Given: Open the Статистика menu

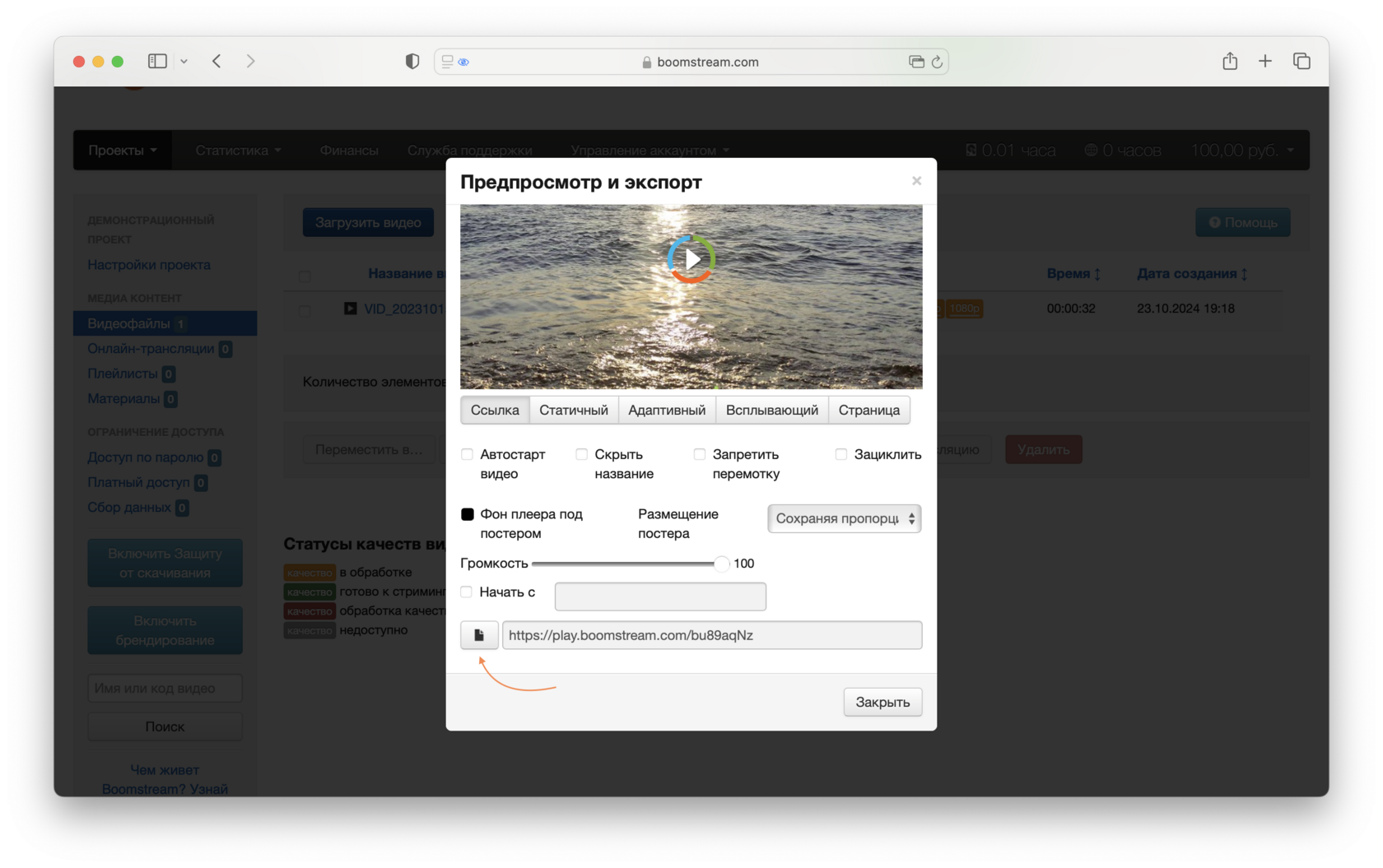Looking at the screenshot, I should pyautogui.click(x=239, y=150).
